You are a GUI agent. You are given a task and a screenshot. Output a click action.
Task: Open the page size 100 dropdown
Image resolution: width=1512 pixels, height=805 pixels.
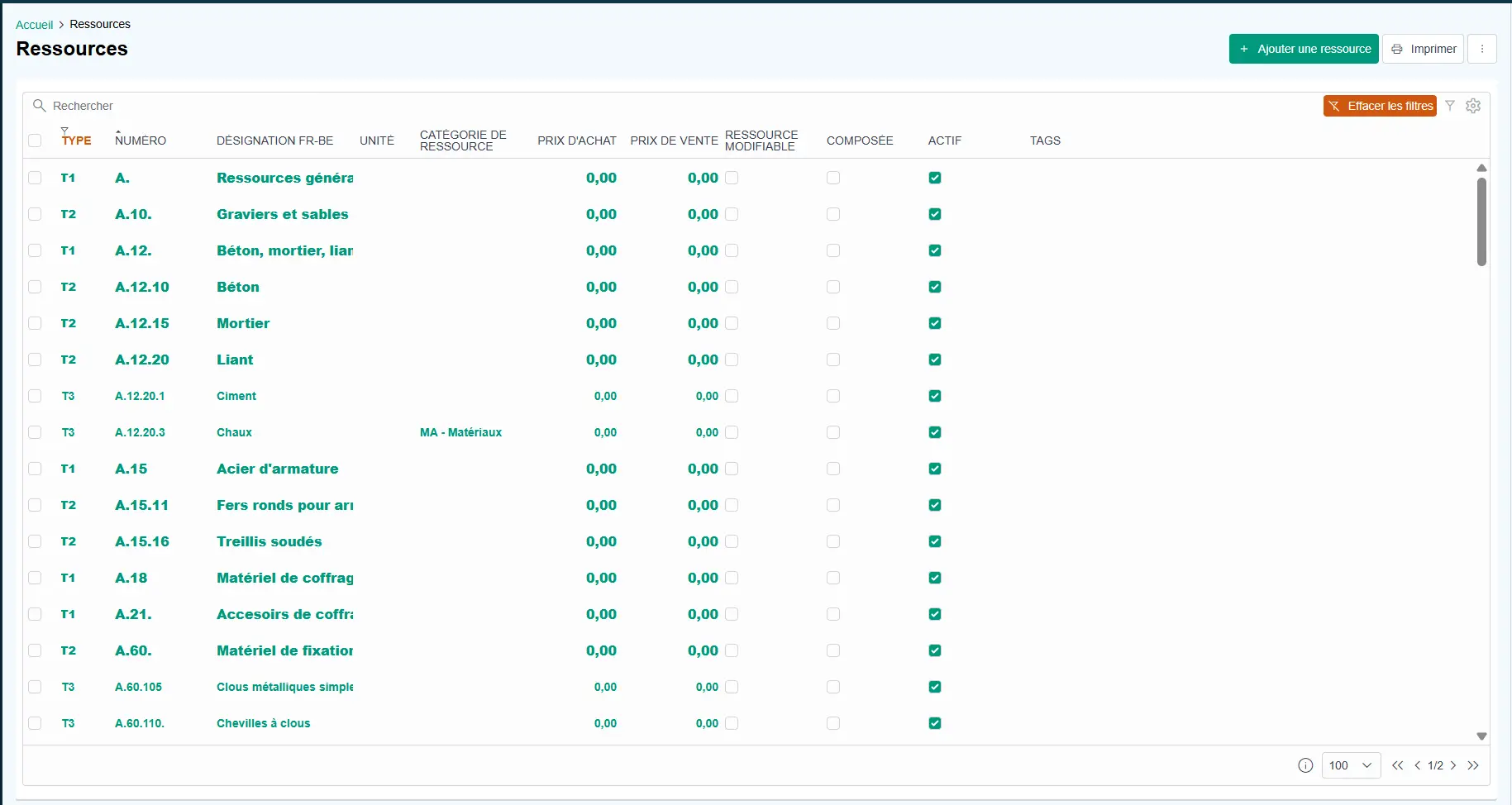(1351, 765)
